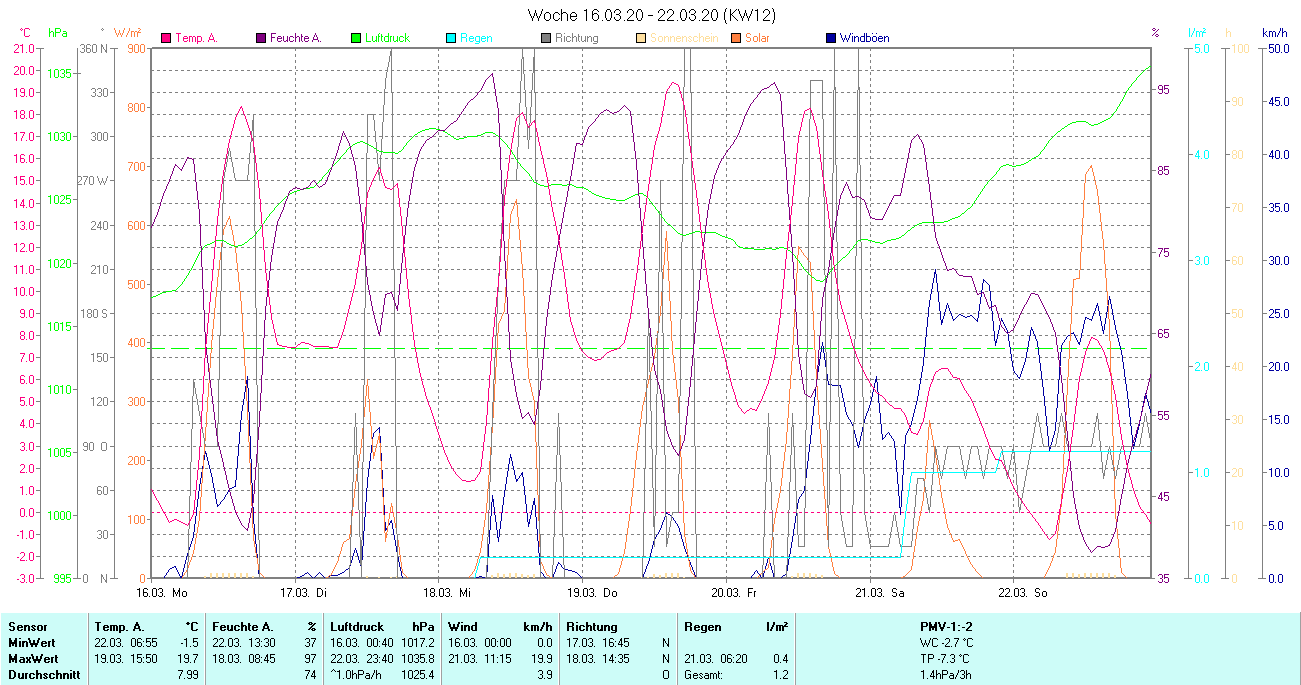Click the "Feuchte A." table column header
Screen dimensions: 1301x685
tap(243, 627)
